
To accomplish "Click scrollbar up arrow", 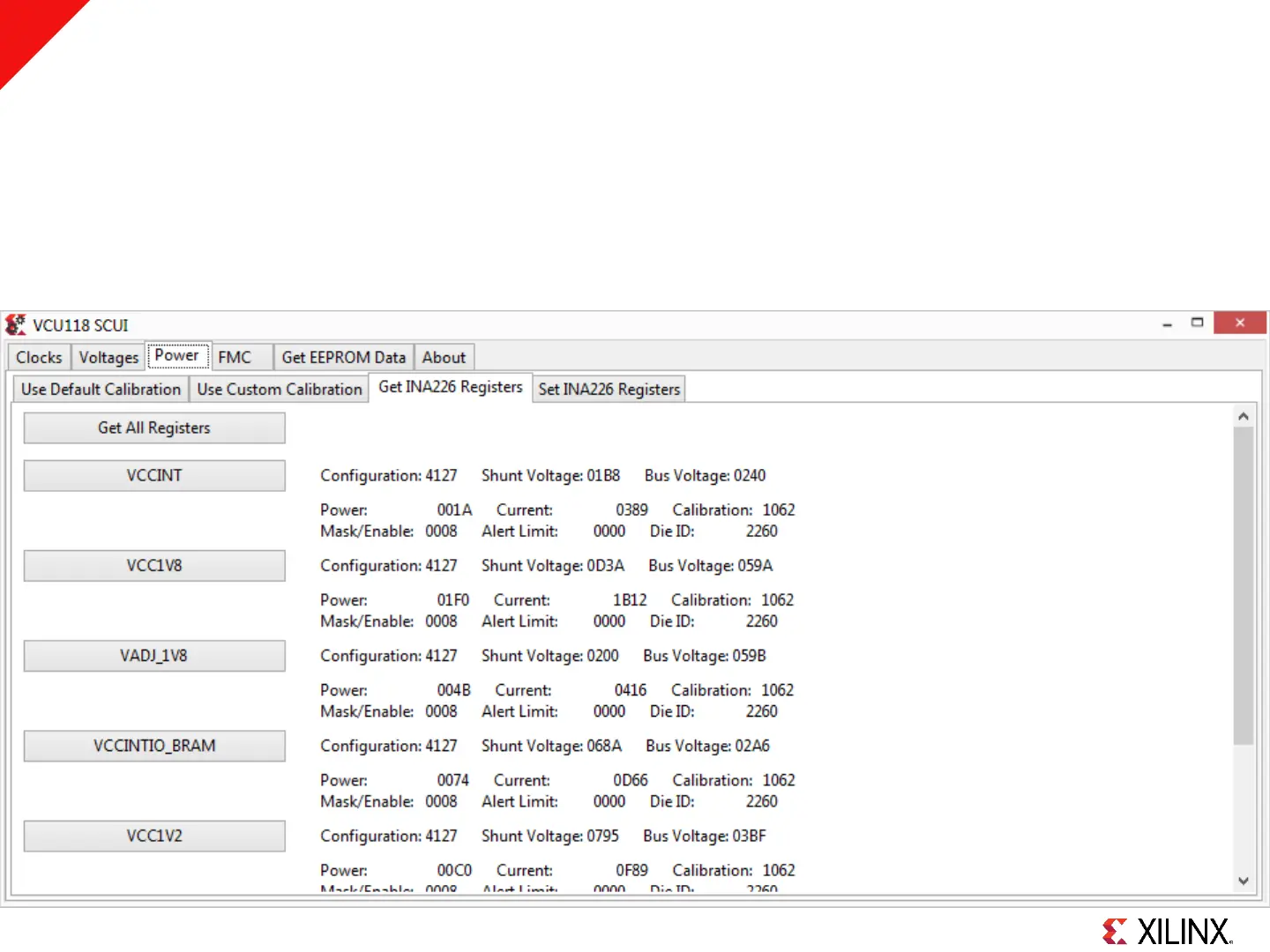I will [1243, 416].
